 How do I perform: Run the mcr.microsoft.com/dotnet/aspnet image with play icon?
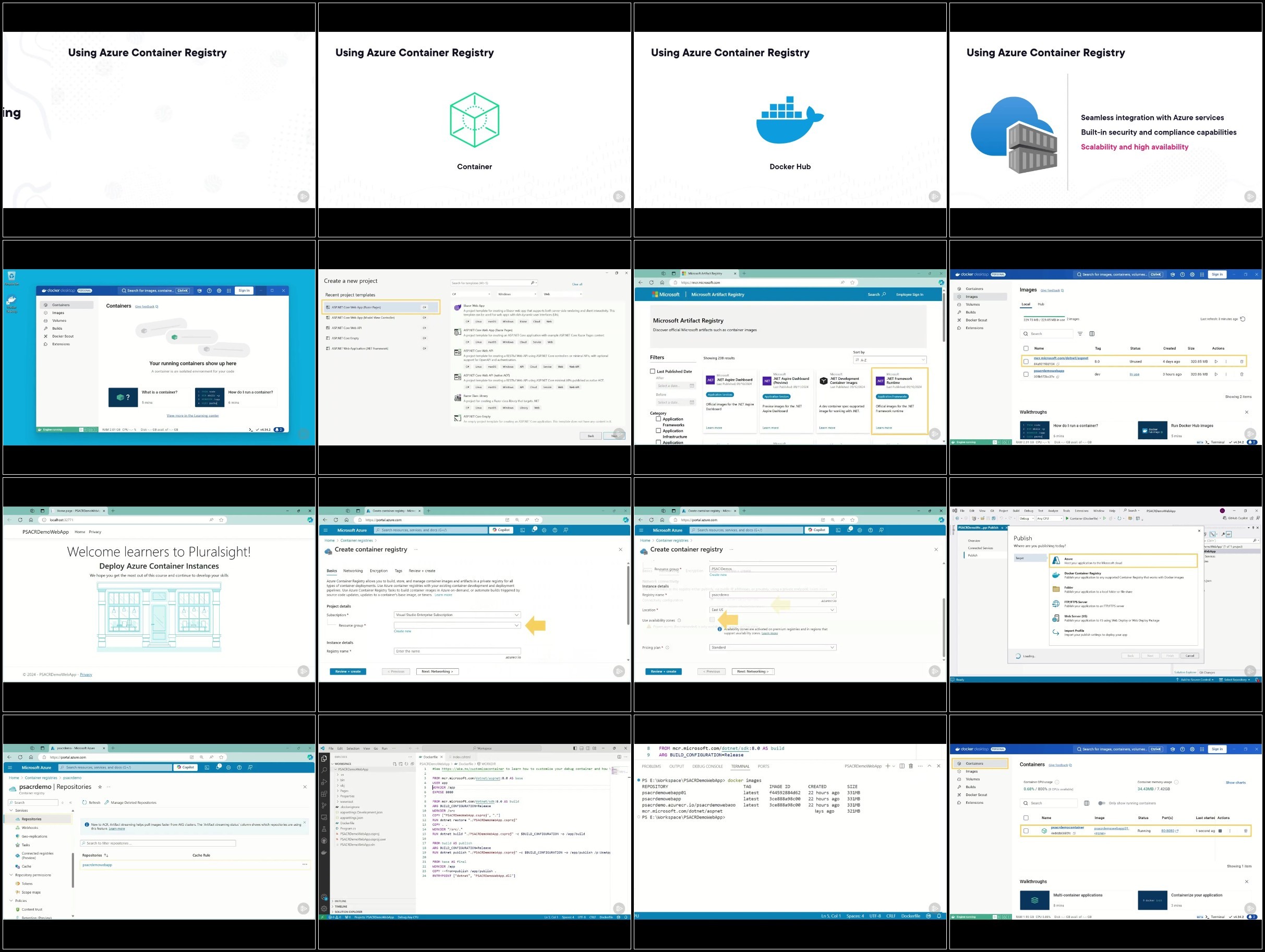point(1216,361)
